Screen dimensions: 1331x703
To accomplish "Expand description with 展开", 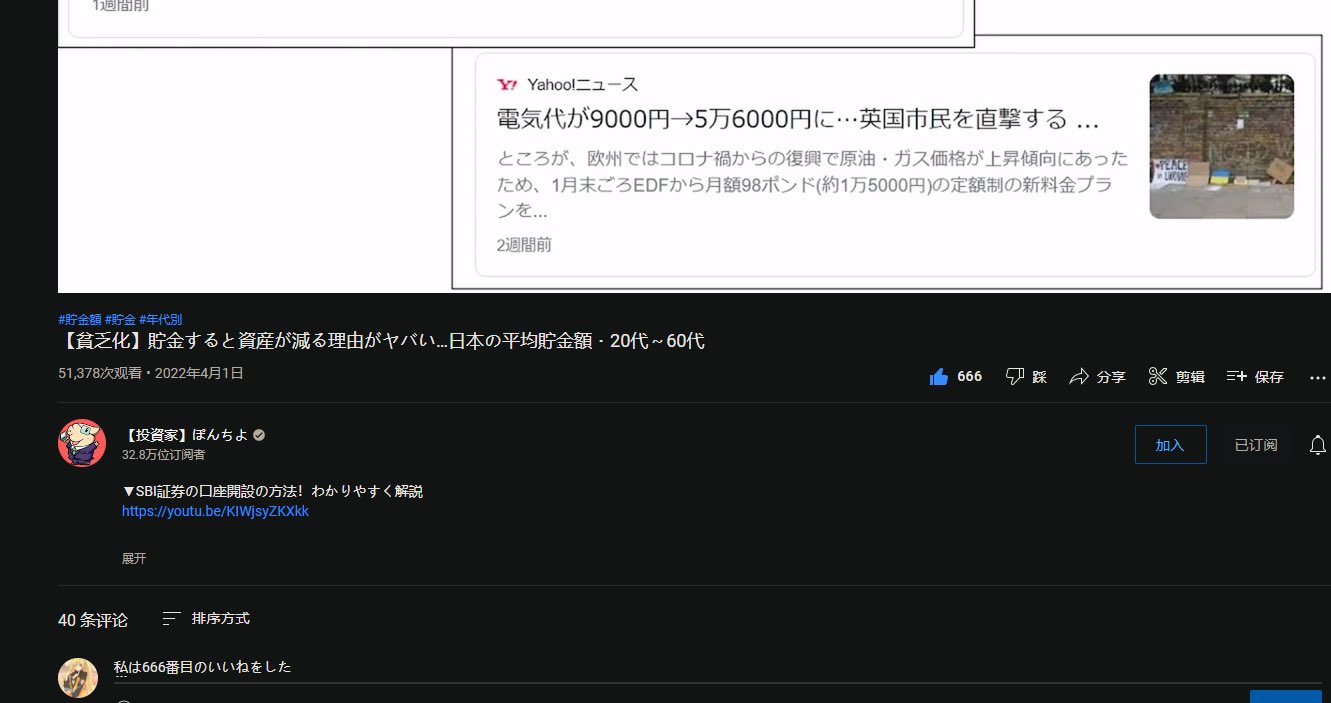I will pos(134,559).
